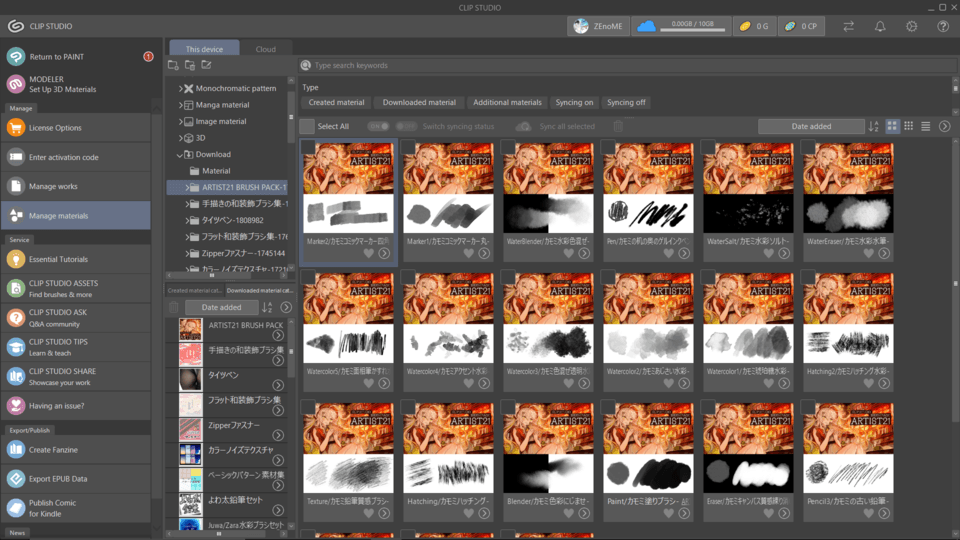
Task: Click the sort order icon beside Date added
Action: coord(874,126)
